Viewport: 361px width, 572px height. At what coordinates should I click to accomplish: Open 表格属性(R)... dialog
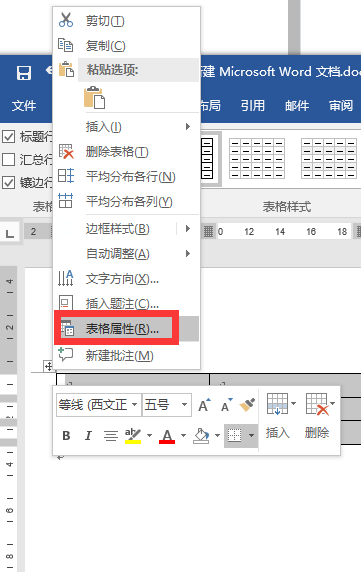coord(126,329)
